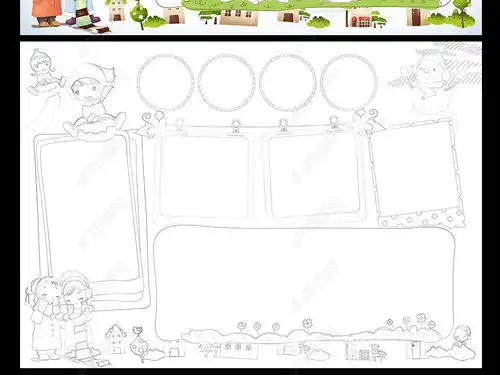Click the small figure in the bottom-right snow
The width and height of the screenshot is (500, 375).
point(463,335)
